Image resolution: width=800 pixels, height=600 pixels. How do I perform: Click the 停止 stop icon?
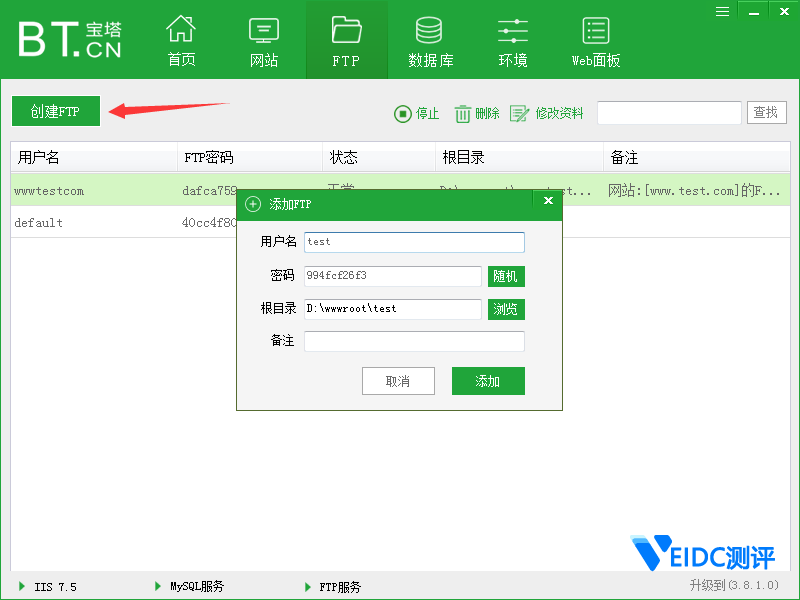[x=403, y=113]
